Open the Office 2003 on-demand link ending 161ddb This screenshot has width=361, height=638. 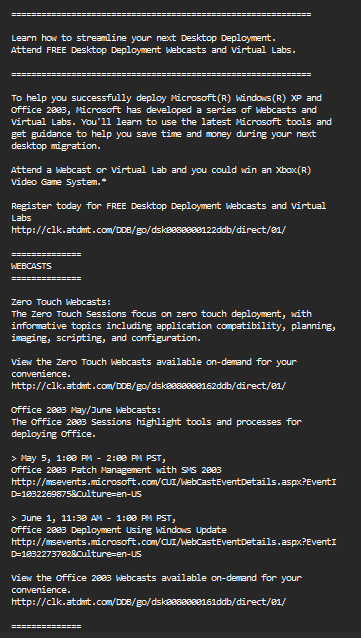(x=149, y=602)
